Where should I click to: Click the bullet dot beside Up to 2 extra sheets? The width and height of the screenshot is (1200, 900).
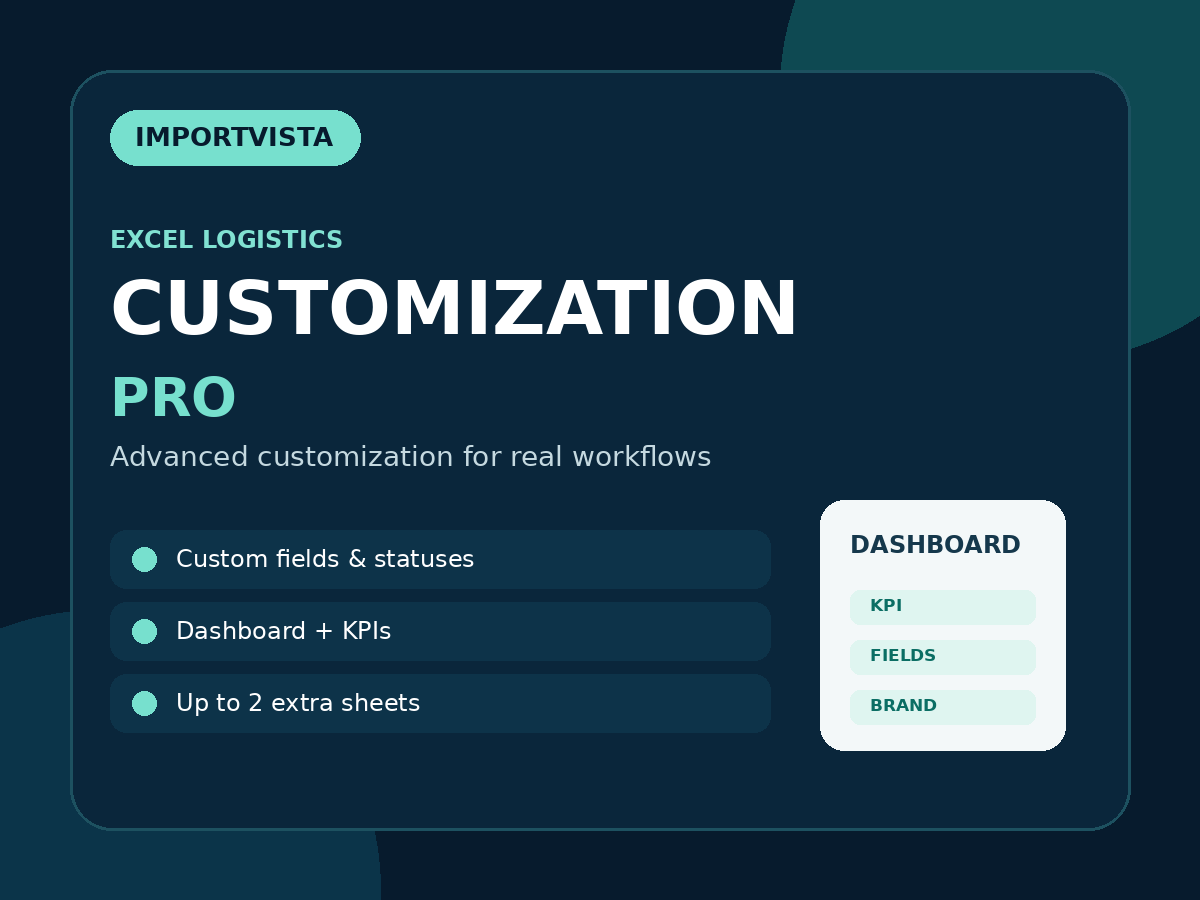point(144,703)
